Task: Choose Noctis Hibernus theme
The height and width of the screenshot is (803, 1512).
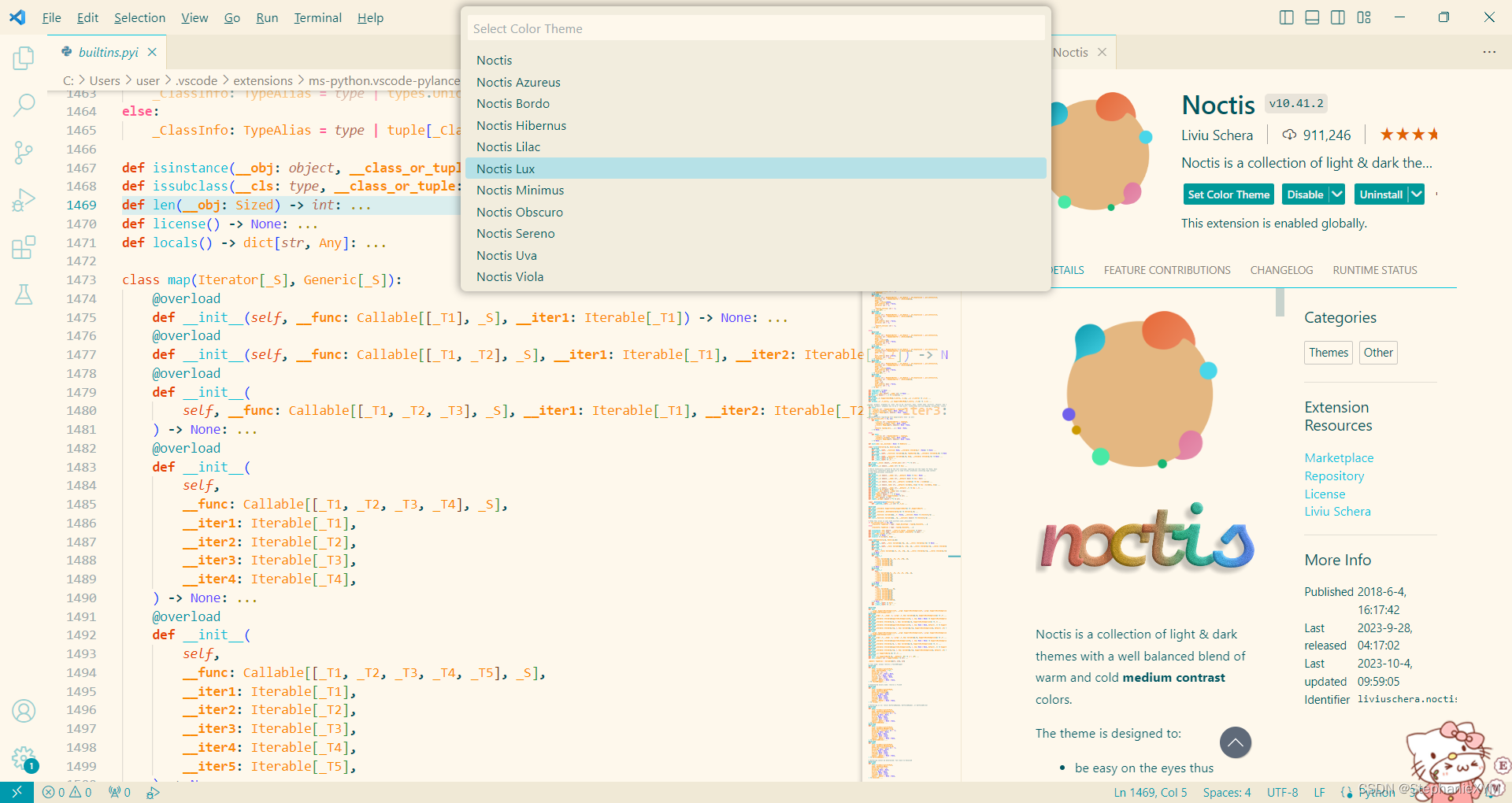Action: 756,125
